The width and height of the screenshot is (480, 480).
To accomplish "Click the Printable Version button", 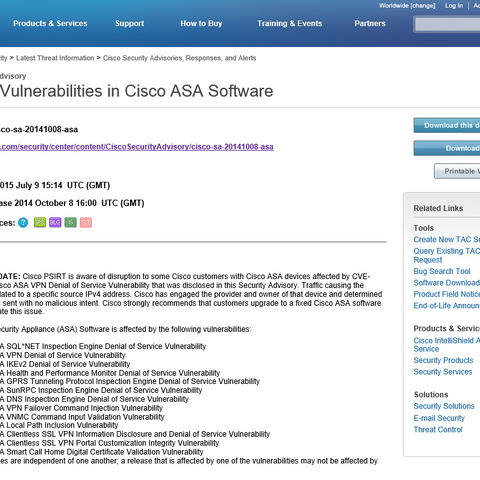I will tap(457, 171).
